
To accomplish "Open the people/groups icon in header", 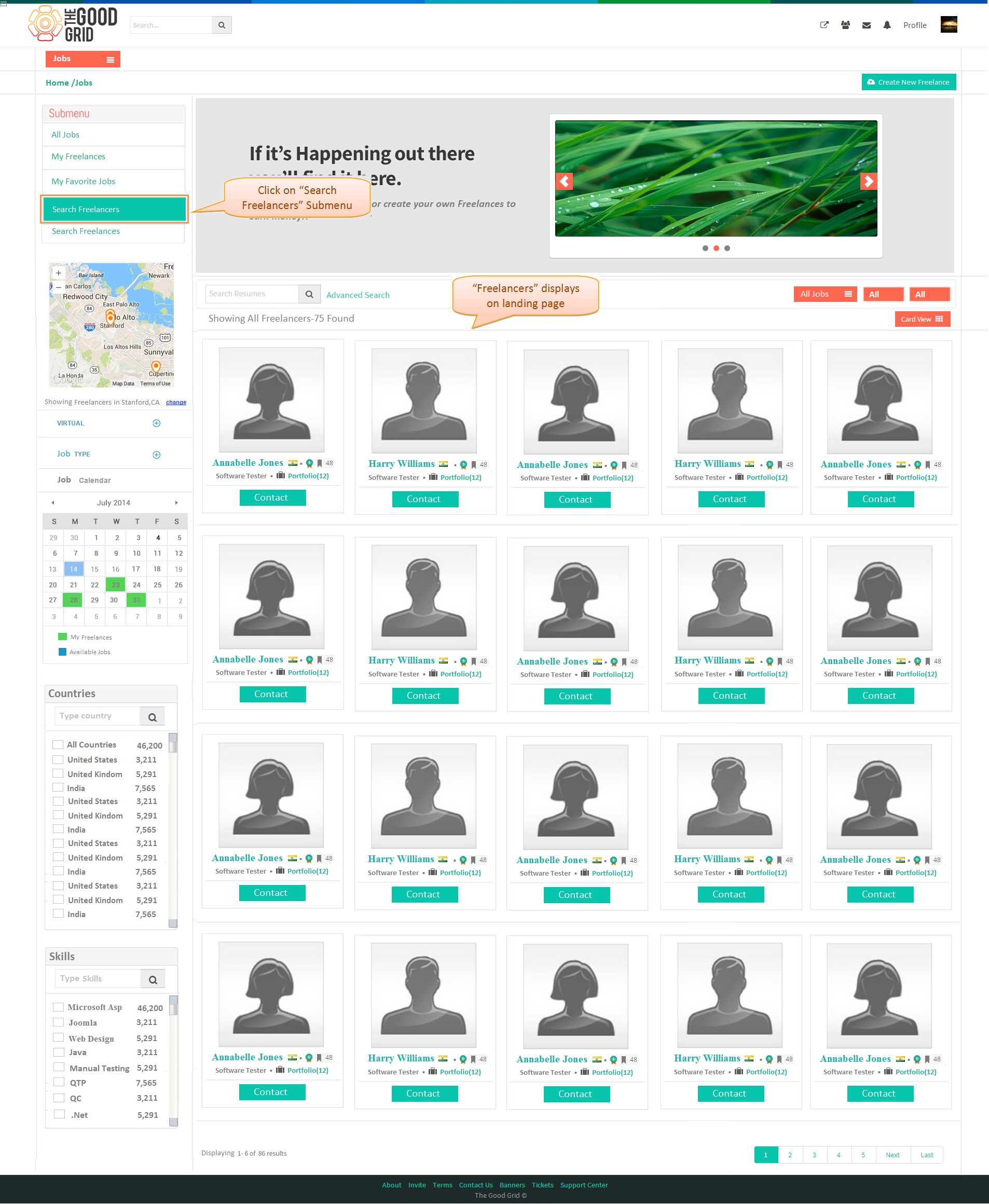I will click(845, 25).
